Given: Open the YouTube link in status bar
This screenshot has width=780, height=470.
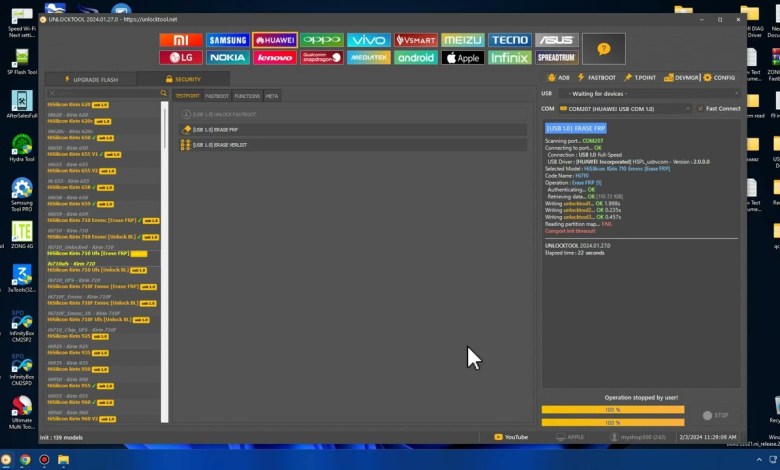Looking at the screenshot, I should pyautogui.click(x=511, y=437).
